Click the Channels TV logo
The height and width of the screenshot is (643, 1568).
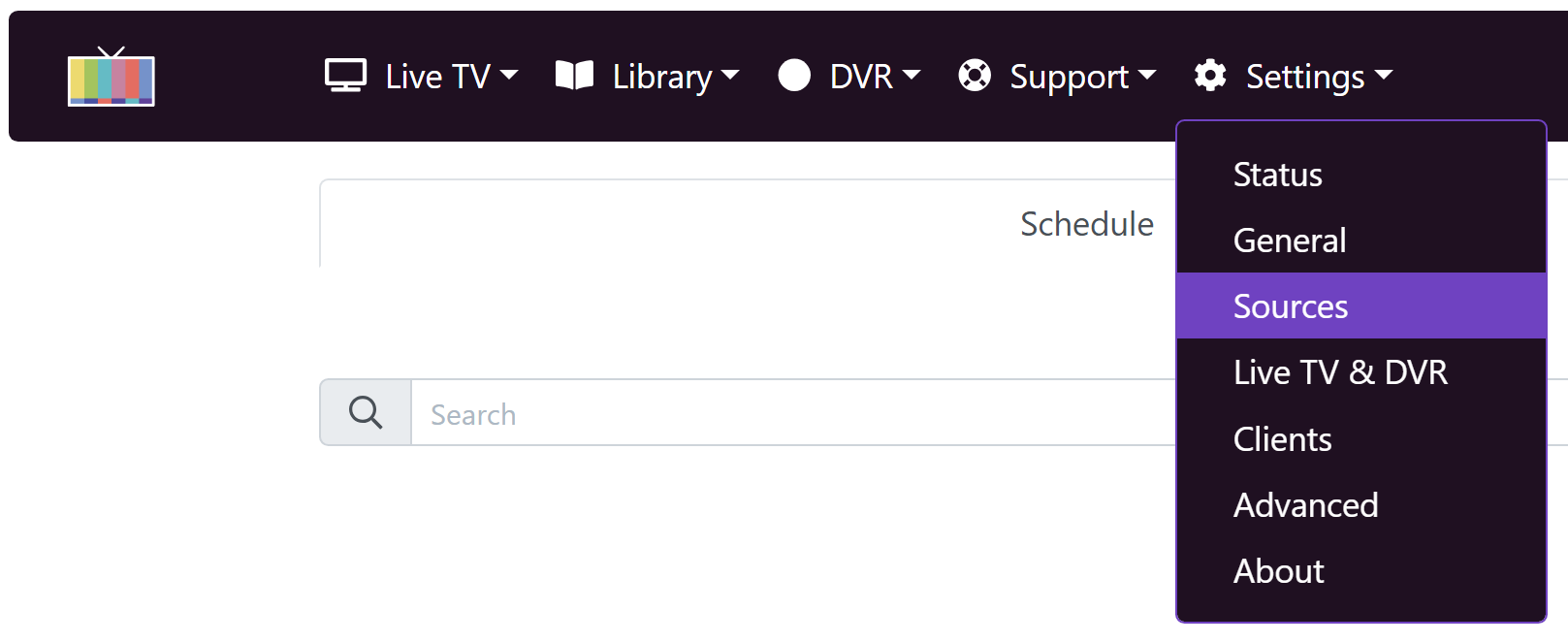point(111,78)
